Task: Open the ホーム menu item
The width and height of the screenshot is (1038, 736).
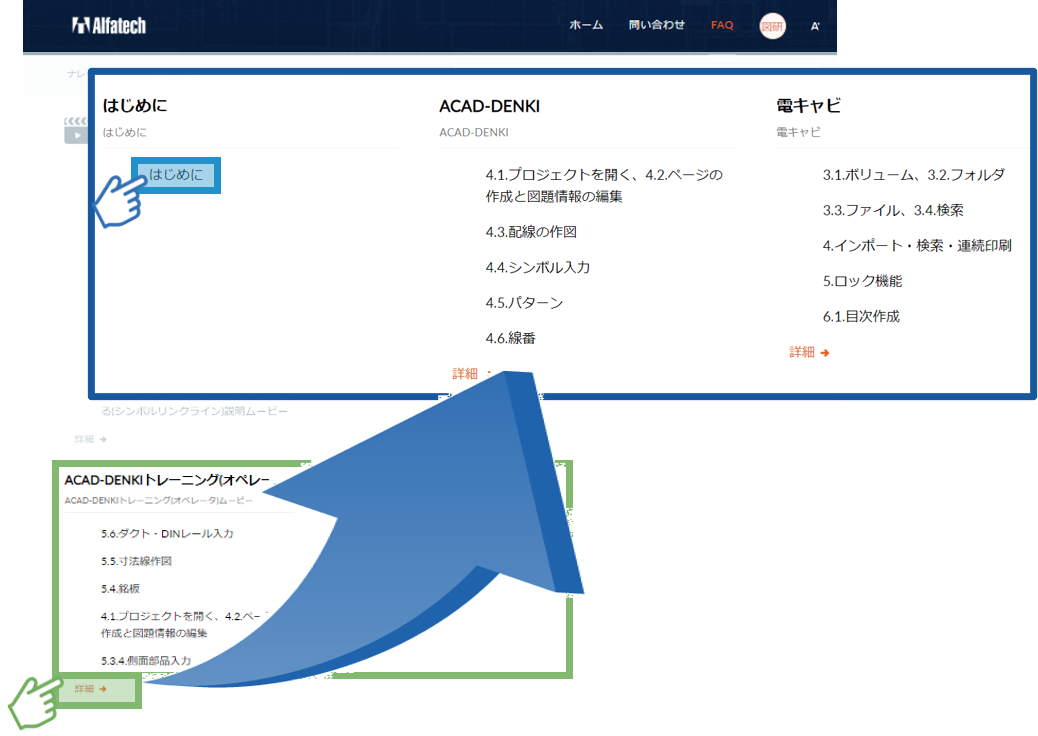Action: click(586, 25)
